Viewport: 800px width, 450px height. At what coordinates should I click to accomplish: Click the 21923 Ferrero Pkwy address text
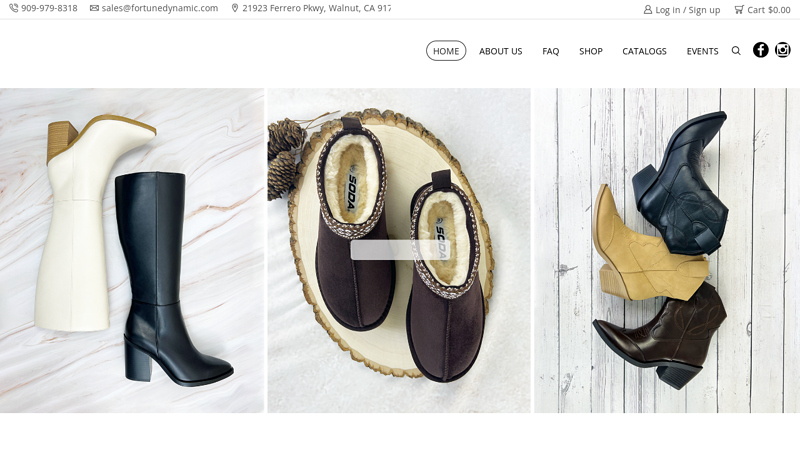pyautogui.click(x=316, y=8)
